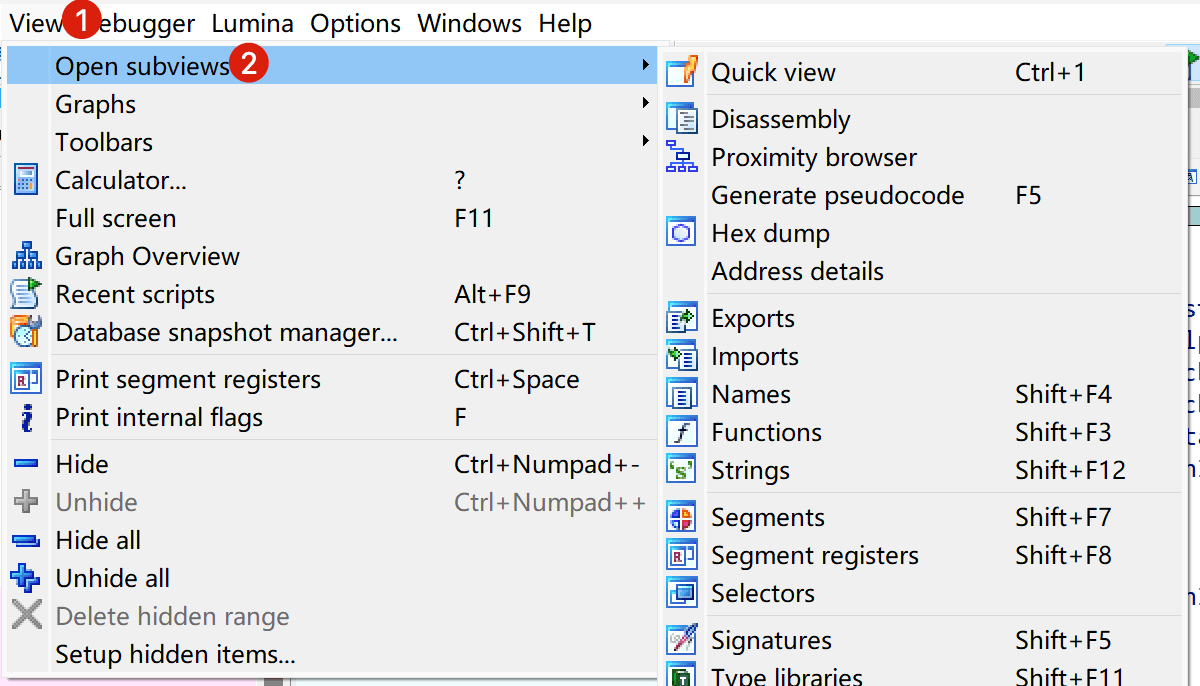Click the Print internal flags info icon
This screenshot has height=686, width=1200.
point(26,418)
